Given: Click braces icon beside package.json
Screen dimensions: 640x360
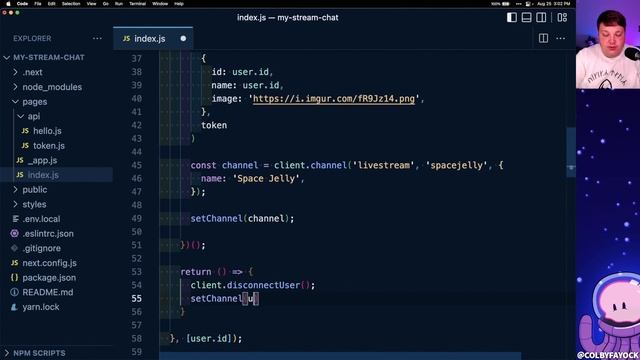Looking at the screenshot, I should pos(15,278).
